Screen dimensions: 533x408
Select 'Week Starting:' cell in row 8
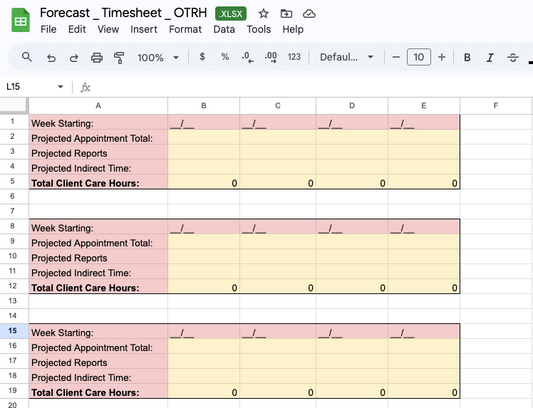tap(98, 227)
